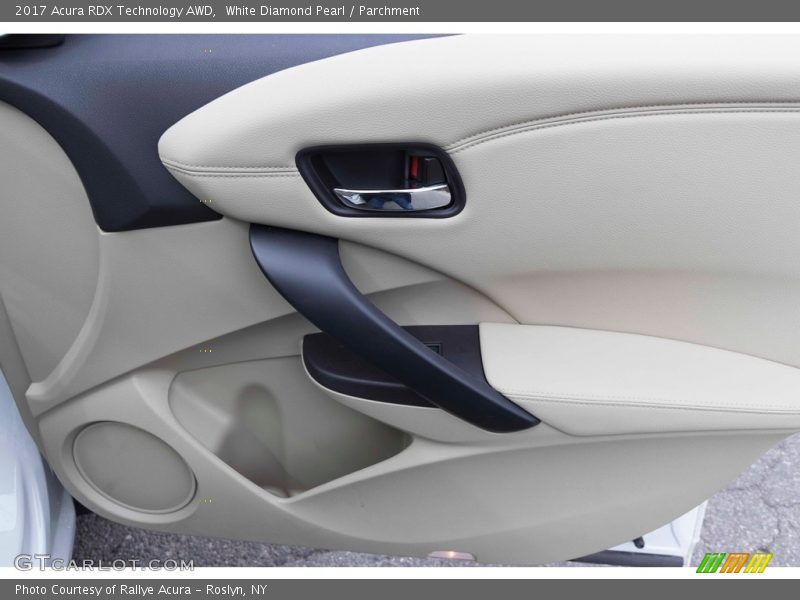Click the red door lock indicator

pyautogui.click(x=413, y=166)
